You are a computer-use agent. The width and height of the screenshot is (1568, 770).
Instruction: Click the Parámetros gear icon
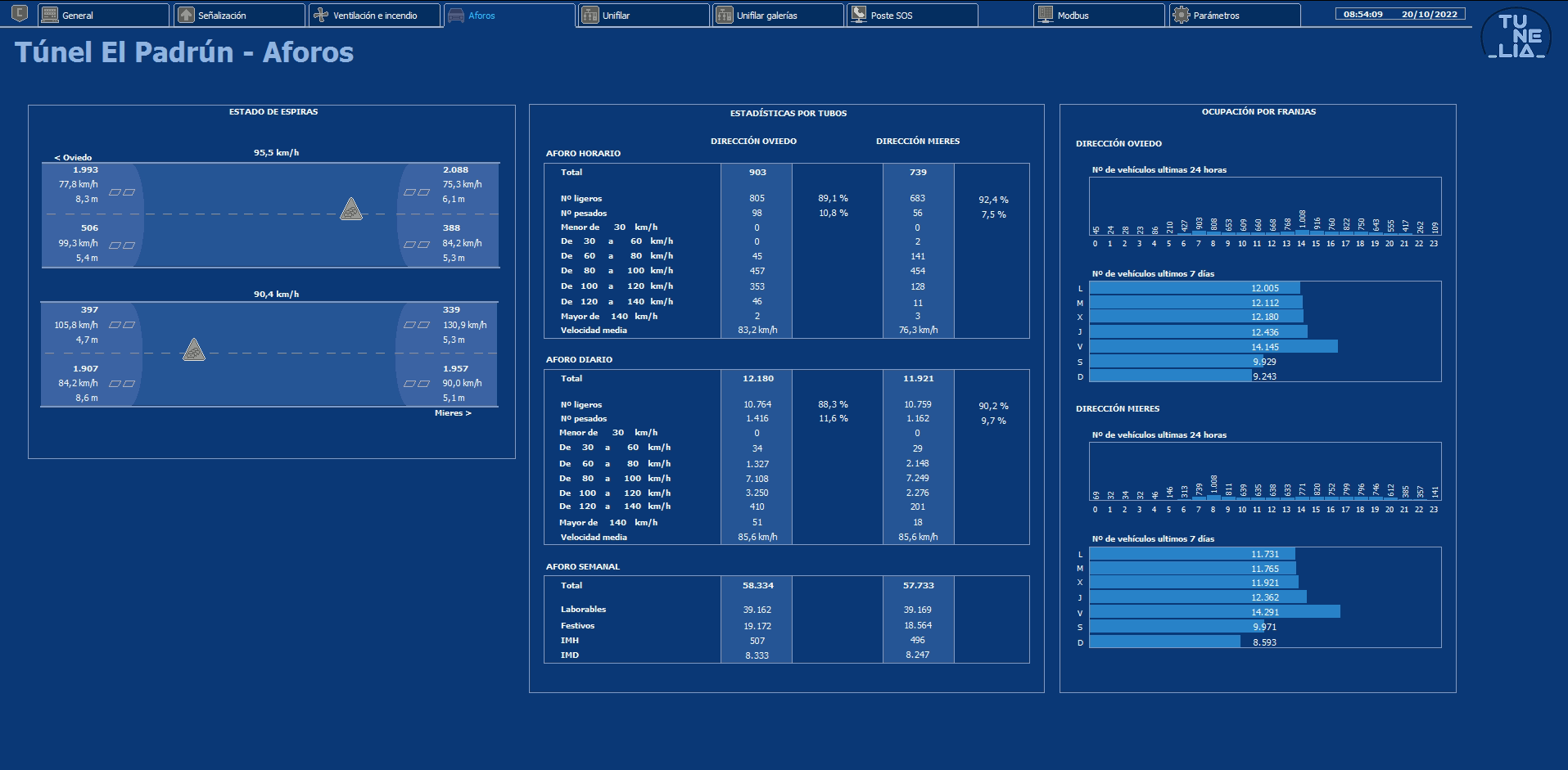pyautogui.click(x=1181, y=15)
